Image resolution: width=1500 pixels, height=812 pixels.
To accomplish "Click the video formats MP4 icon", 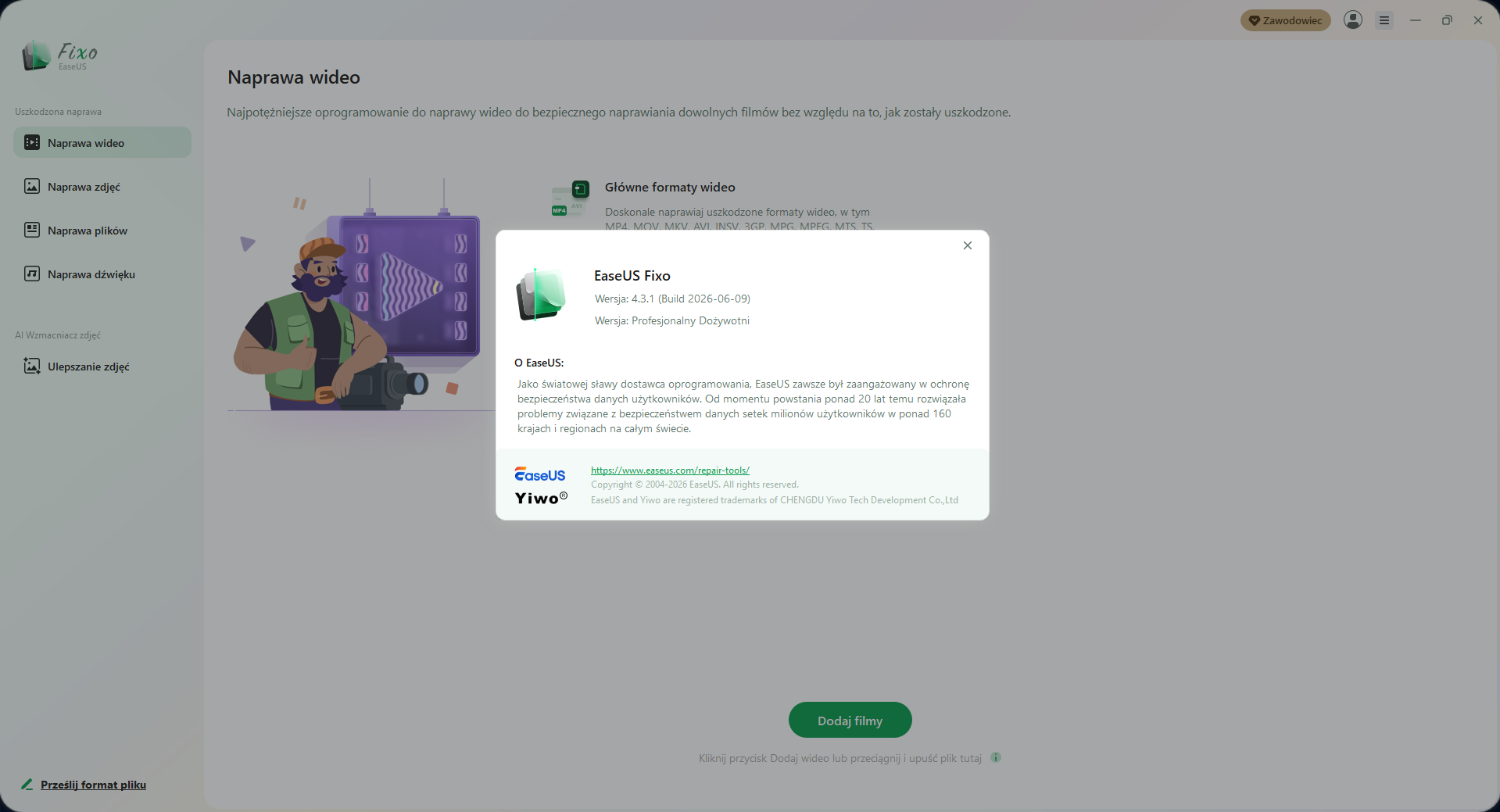I will tap(571, 199).
